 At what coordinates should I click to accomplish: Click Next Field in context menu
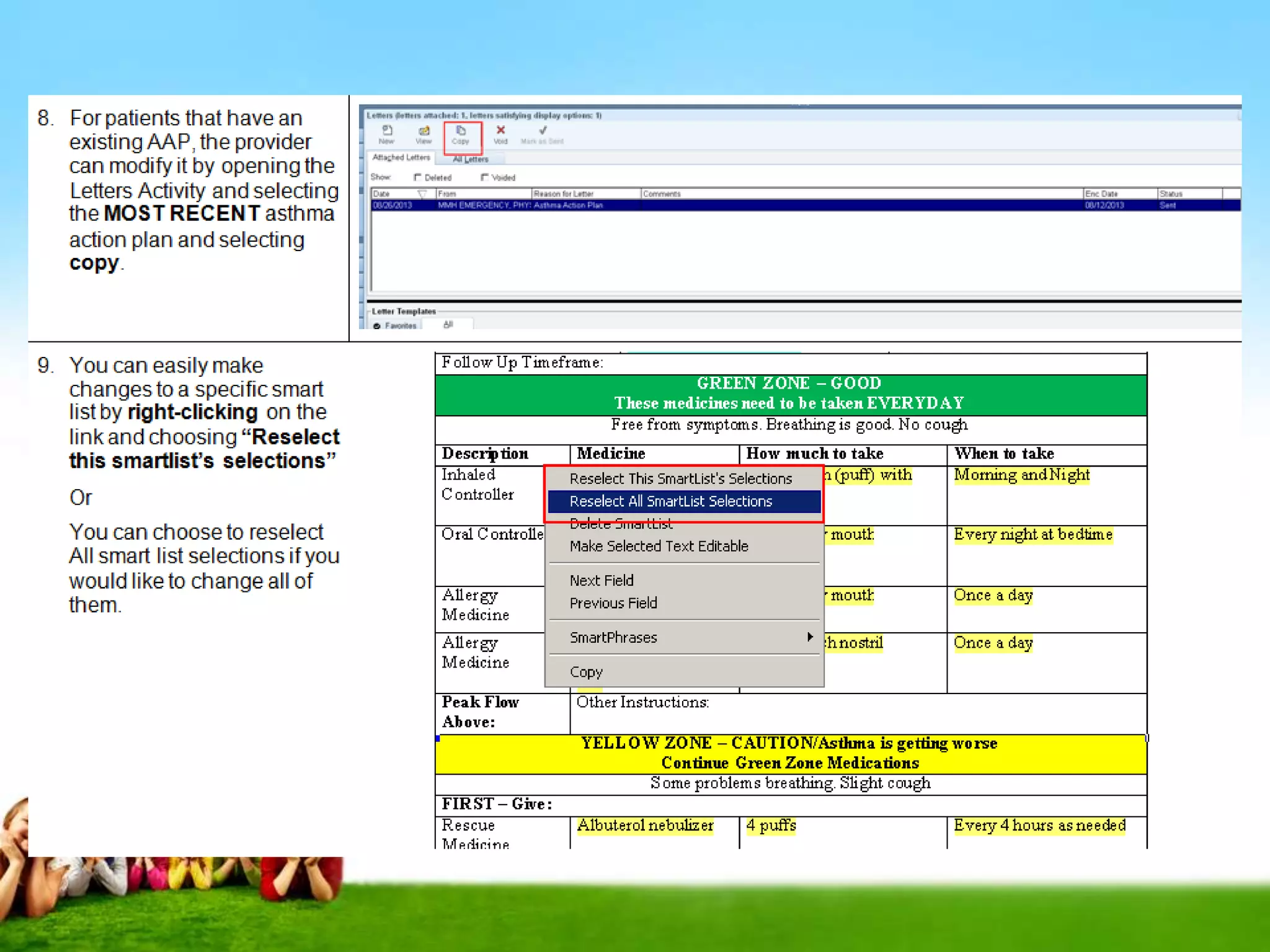click(602, 580)
